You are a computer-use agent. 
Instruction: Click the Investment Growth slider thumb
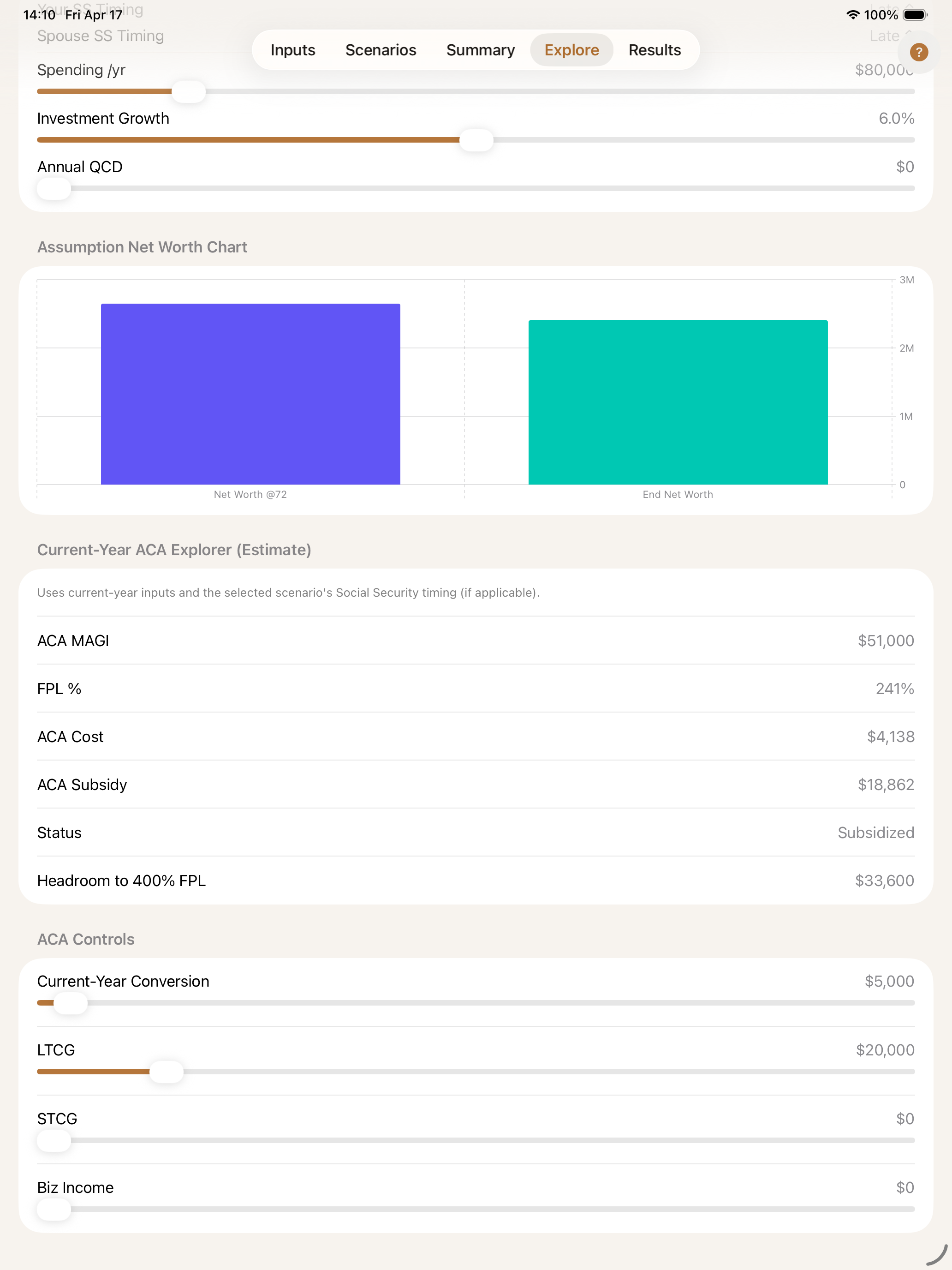tap(476, 140)
